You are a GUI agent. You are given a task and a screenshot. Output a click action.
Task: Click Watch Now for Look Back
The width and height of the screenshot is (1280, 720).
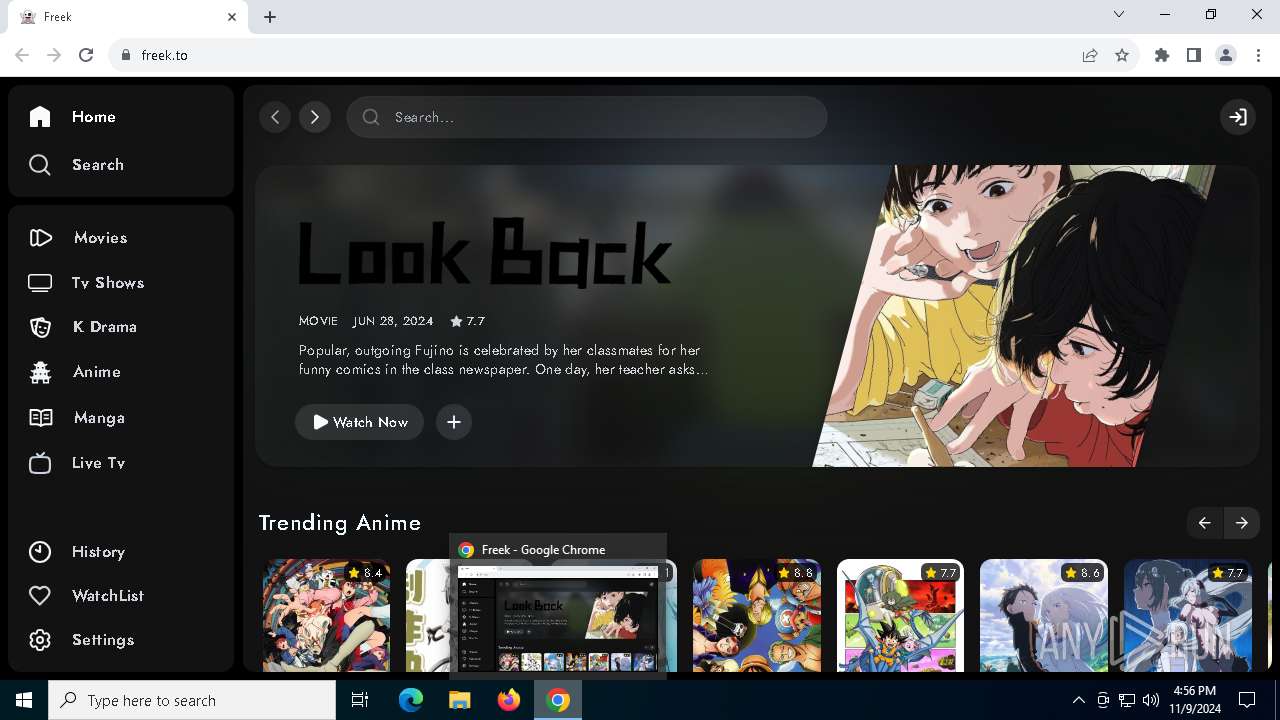(x=359, y=422)
